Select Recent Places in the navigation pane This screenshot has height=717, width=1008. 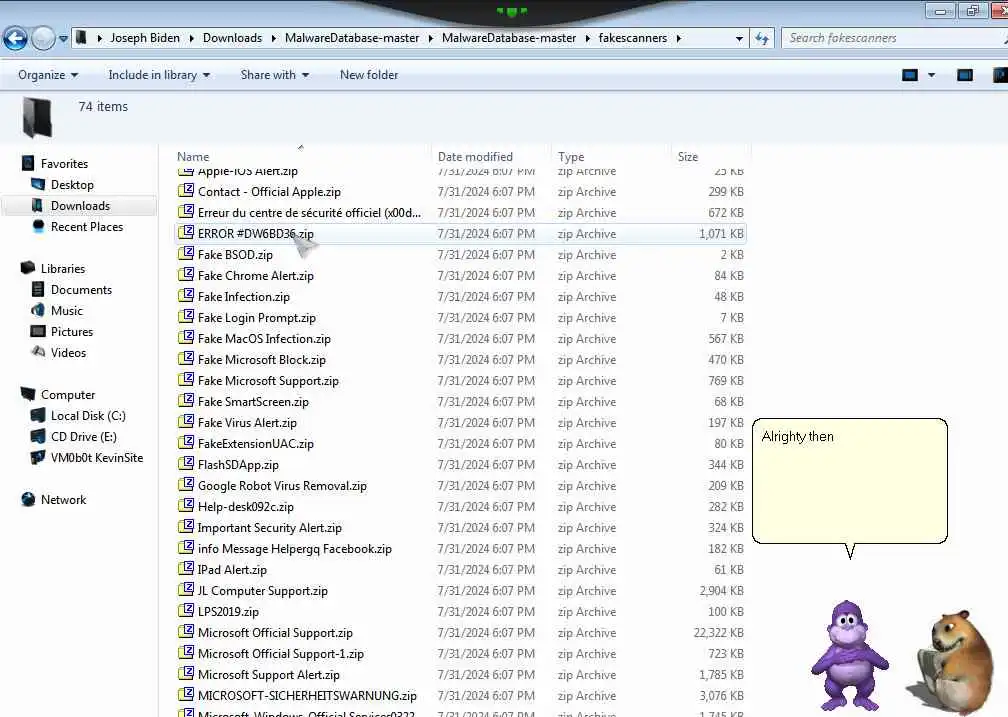(x=87, y=226)
